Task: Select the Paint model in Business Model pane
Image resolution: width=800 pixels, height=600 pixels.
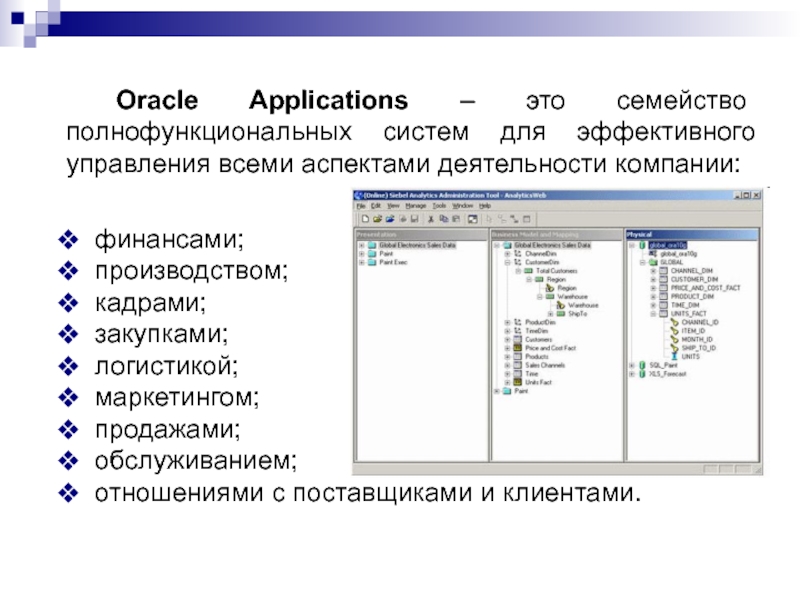Action: pos(521,391)
